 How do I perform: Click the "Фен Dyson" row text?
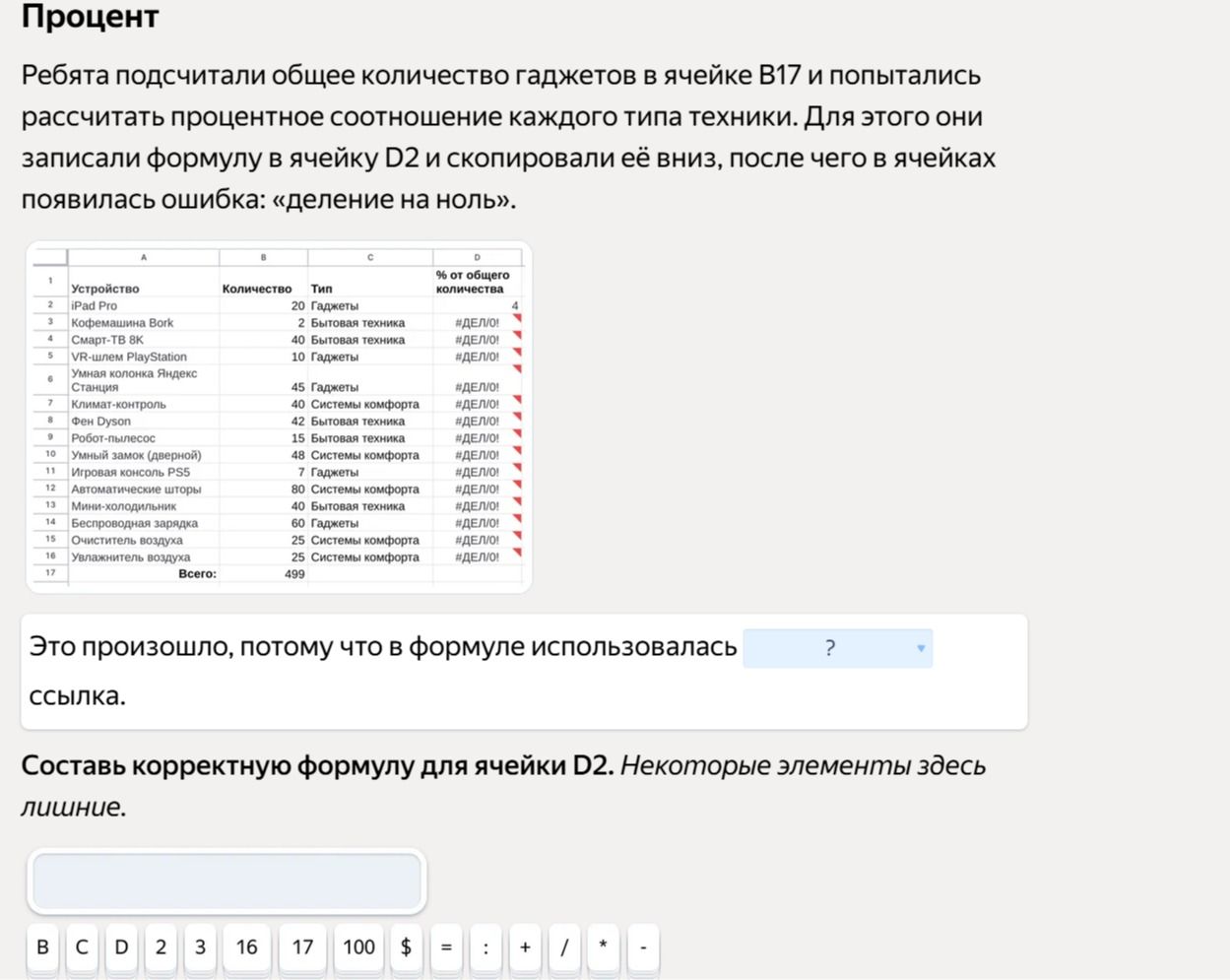tap(100, 421)
